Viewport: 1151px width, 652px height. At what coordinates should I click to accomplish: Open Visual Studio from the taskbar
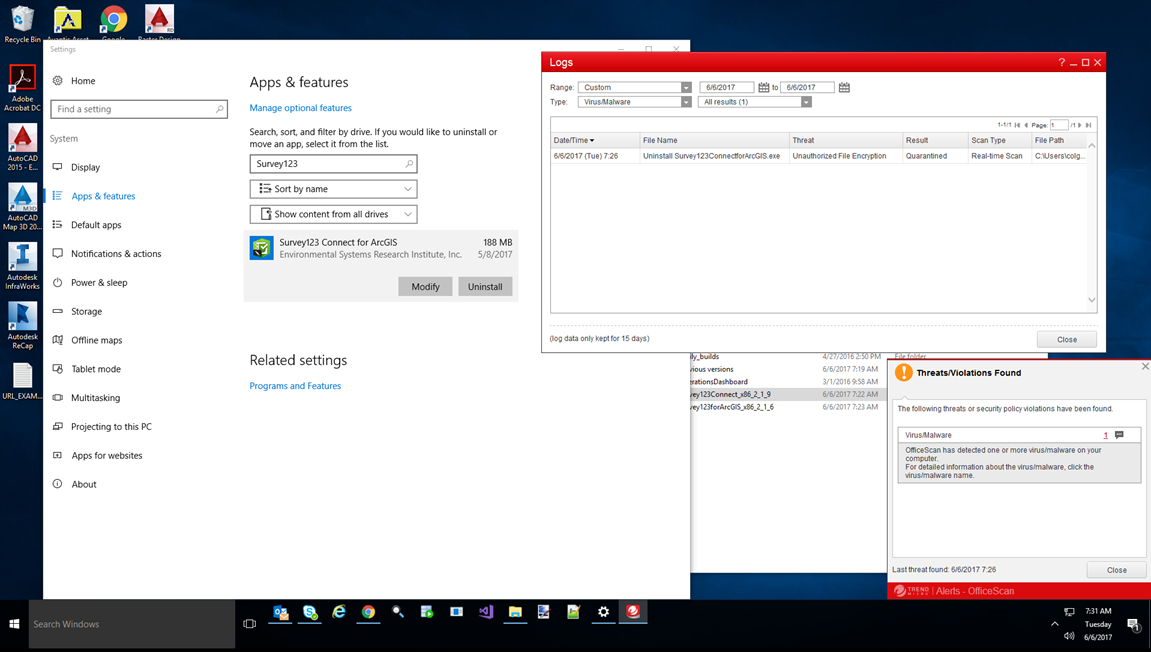[486, 612]
